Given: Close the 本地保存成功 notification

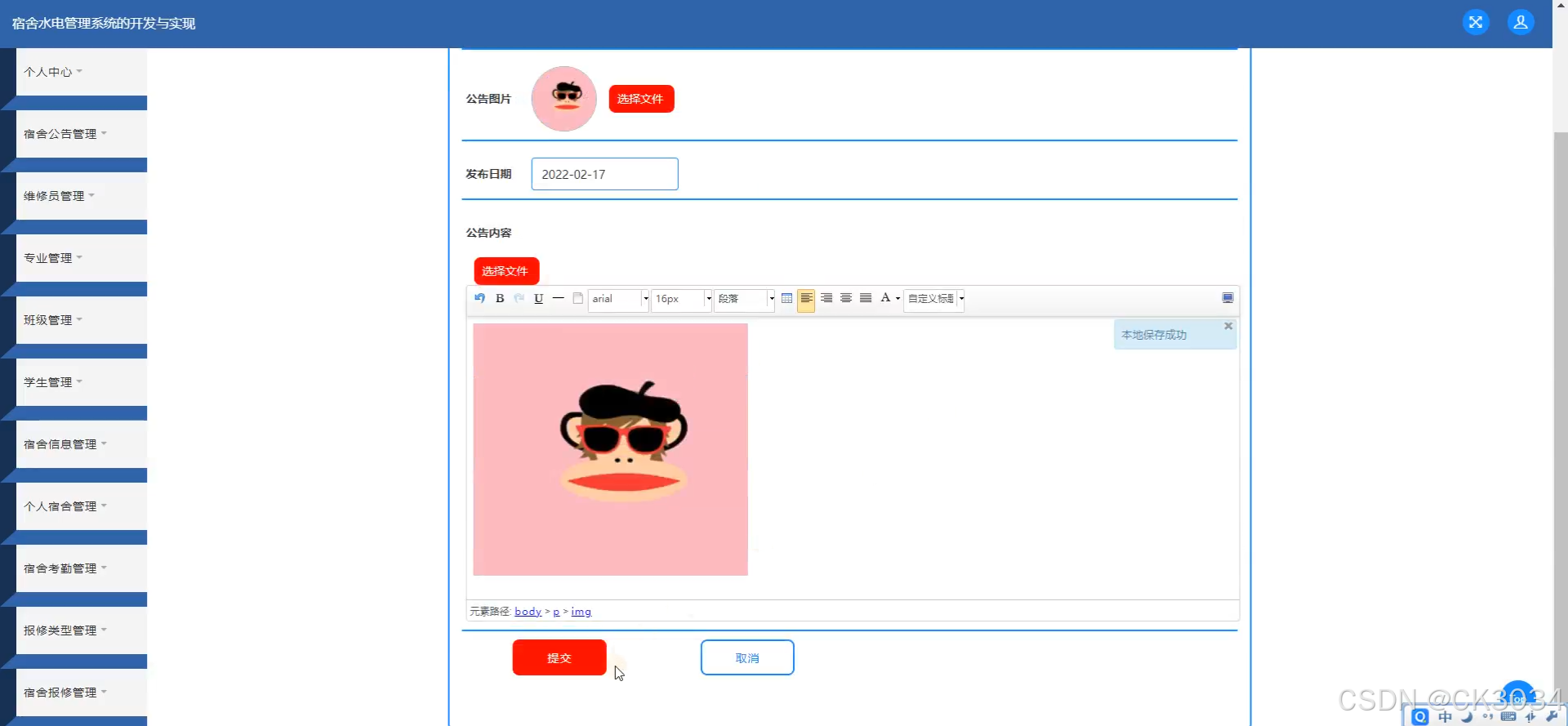Looking at the screenshot, I should pyautogui.click(x=1227, y=326).
